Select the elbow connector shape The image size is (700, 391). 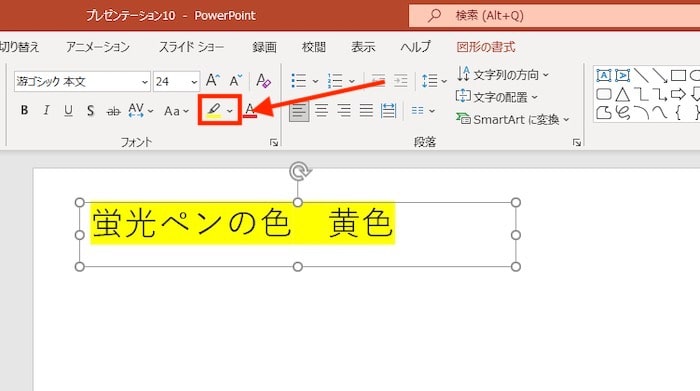point(641,94)
